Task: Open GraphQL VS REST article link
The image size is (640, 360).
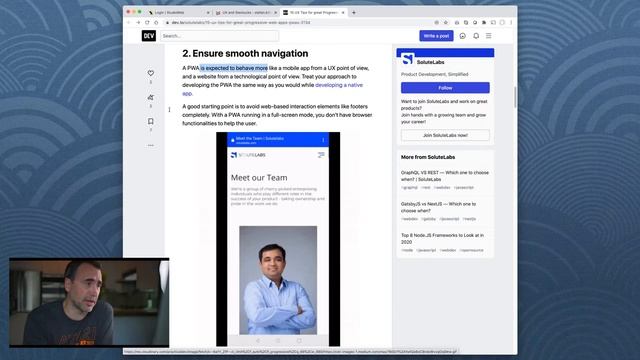Action: (444, 176)
